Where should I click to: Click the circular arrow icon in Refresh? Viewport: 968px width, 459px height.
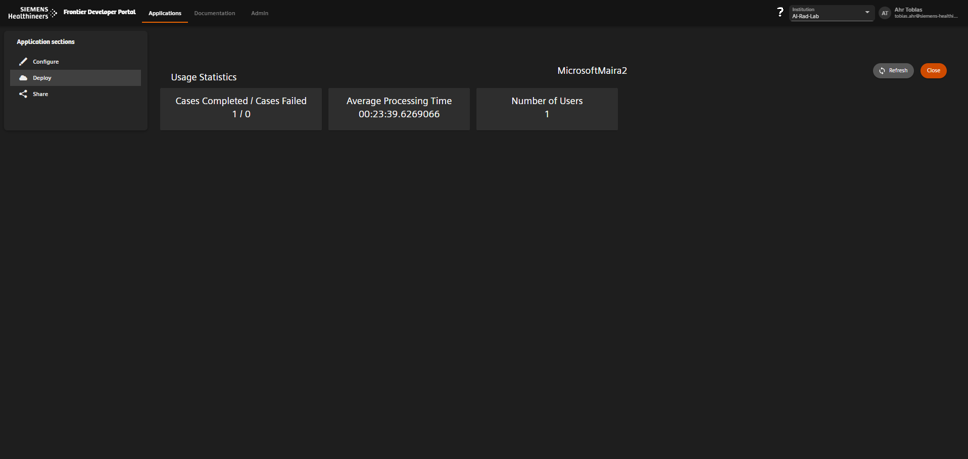[x=882, y=71]
